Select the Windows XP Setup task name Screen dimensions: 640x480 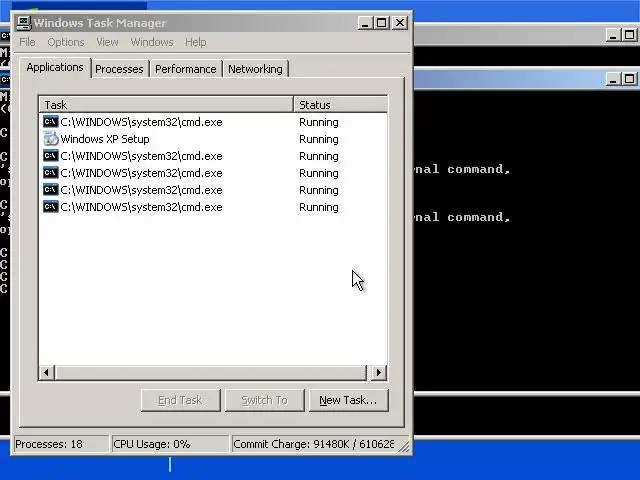[x=105, y=139]
